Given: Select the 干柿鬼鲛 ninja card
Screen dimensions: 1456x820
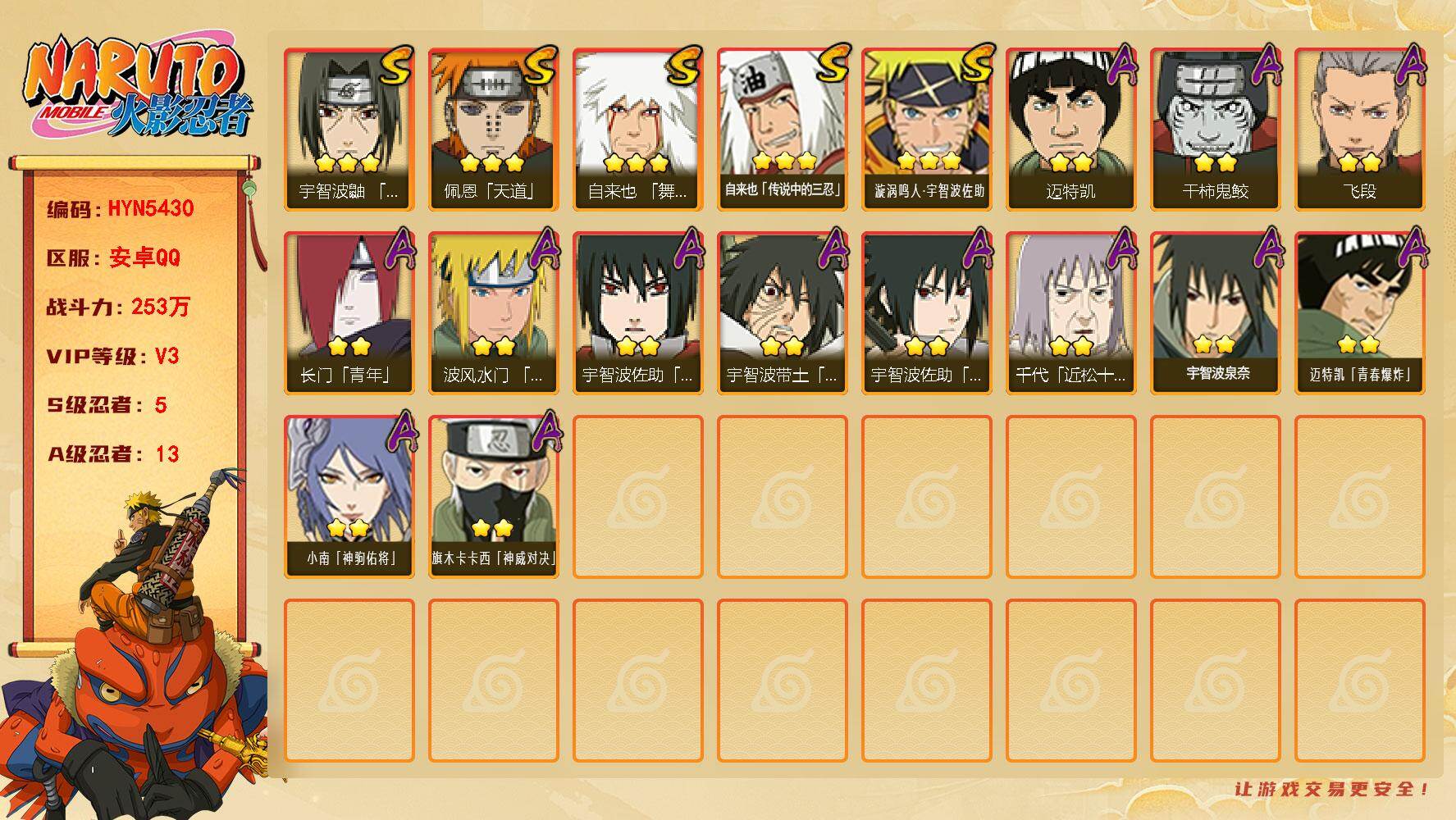Looking at the screenshot, I should tap(1215, 130).
